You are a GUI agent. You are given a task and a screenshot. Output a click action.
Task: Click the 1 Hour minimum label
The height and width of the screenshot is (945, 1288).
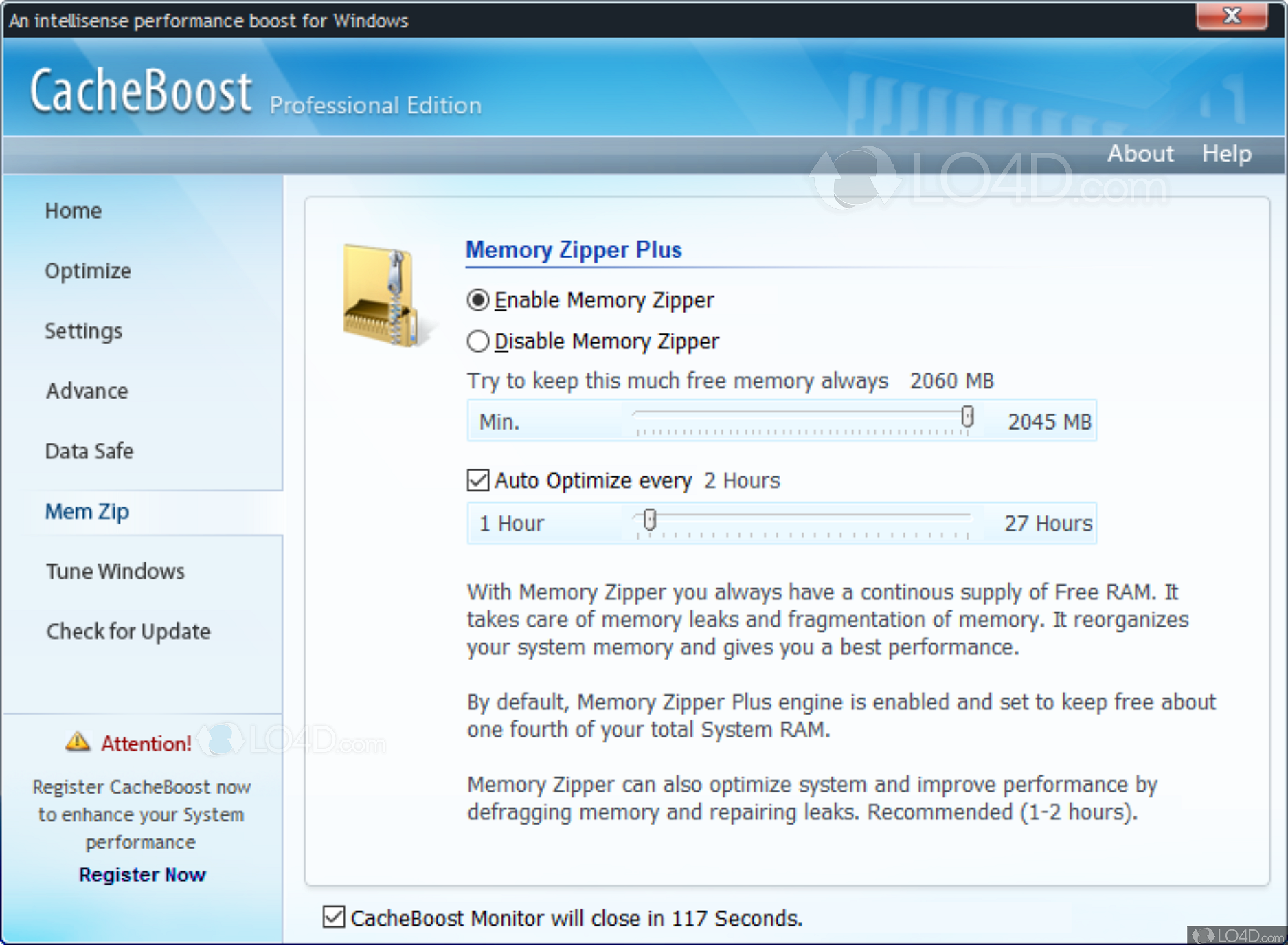click(512, 523)
